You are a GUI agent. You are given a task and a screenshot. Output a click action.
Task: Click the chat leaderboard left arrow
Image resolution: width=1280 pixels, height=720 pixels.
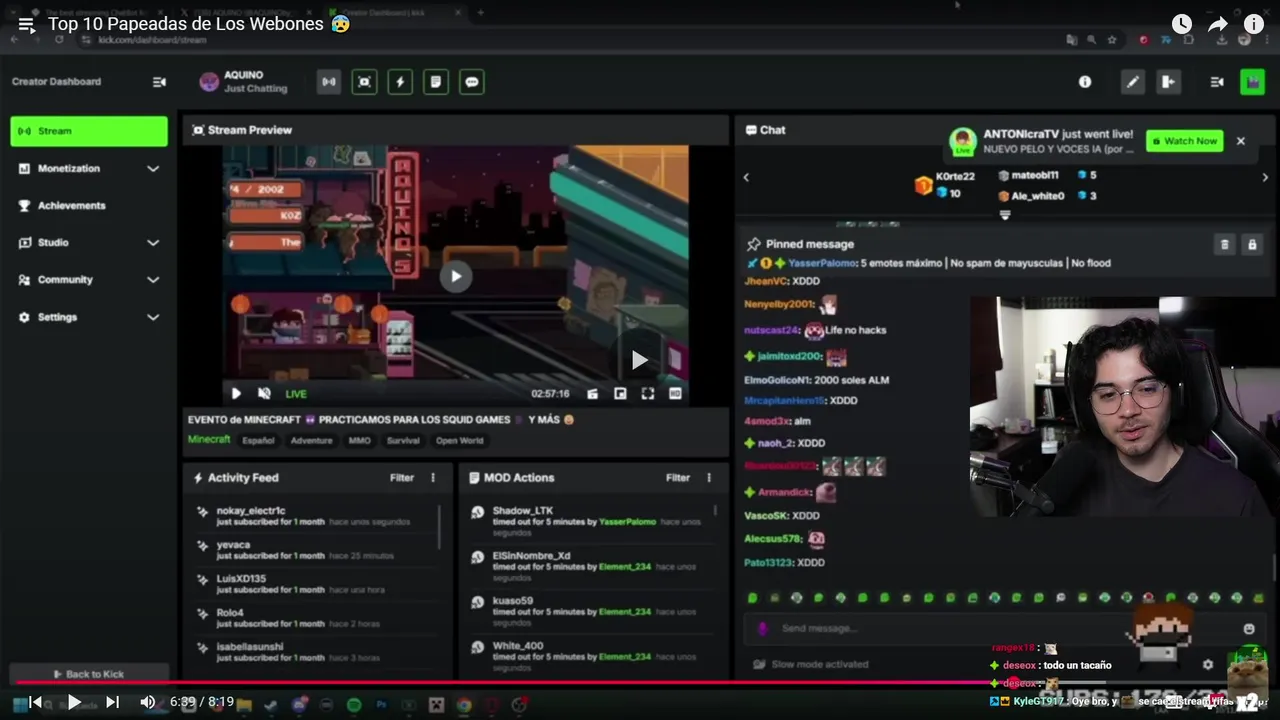tap(746, 177)
